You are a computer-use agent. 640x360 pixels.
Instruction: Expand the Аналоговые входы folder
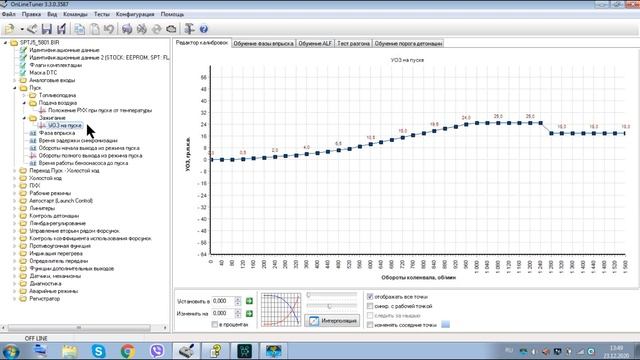click(15, 80)
